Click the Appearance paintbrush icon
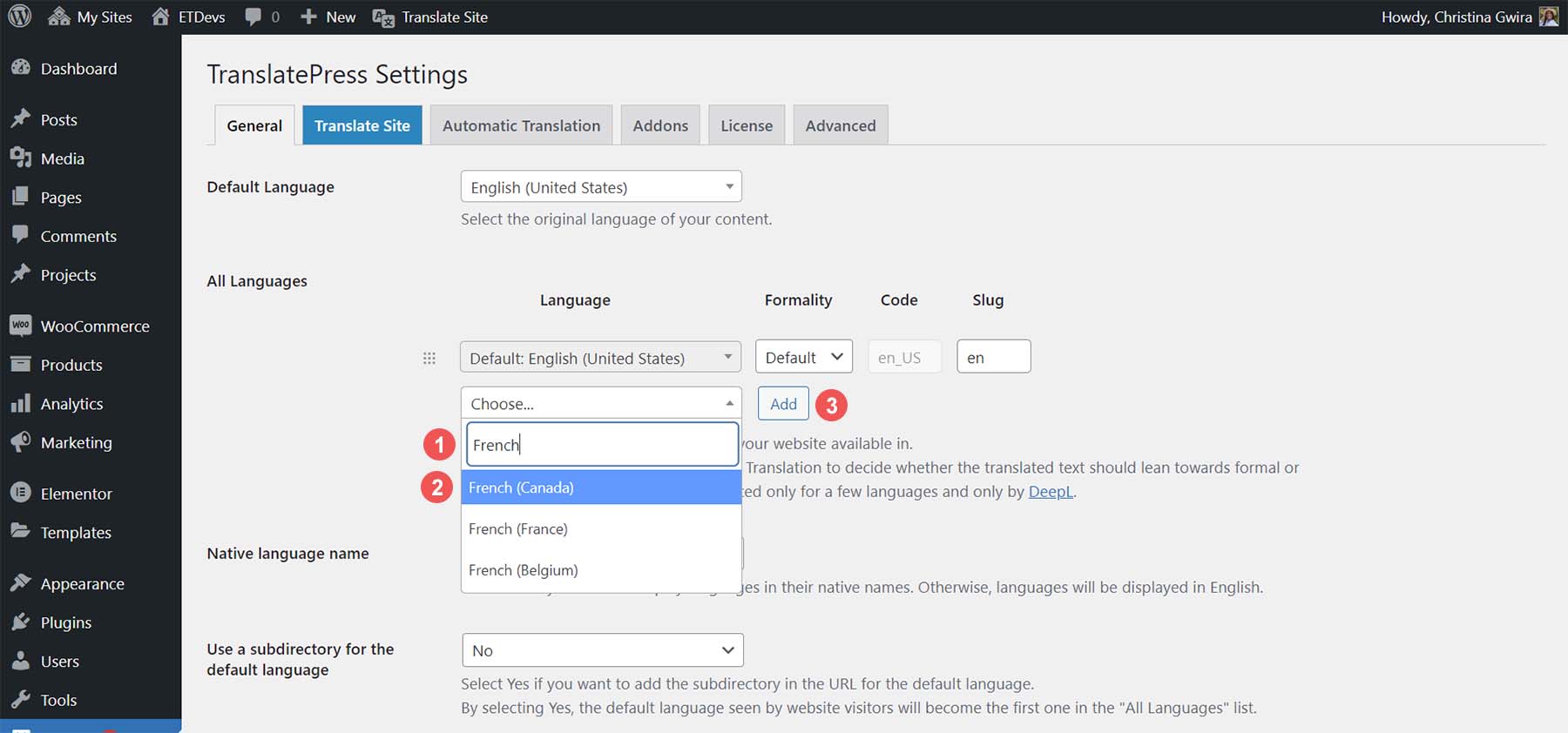 coord(21,583)
